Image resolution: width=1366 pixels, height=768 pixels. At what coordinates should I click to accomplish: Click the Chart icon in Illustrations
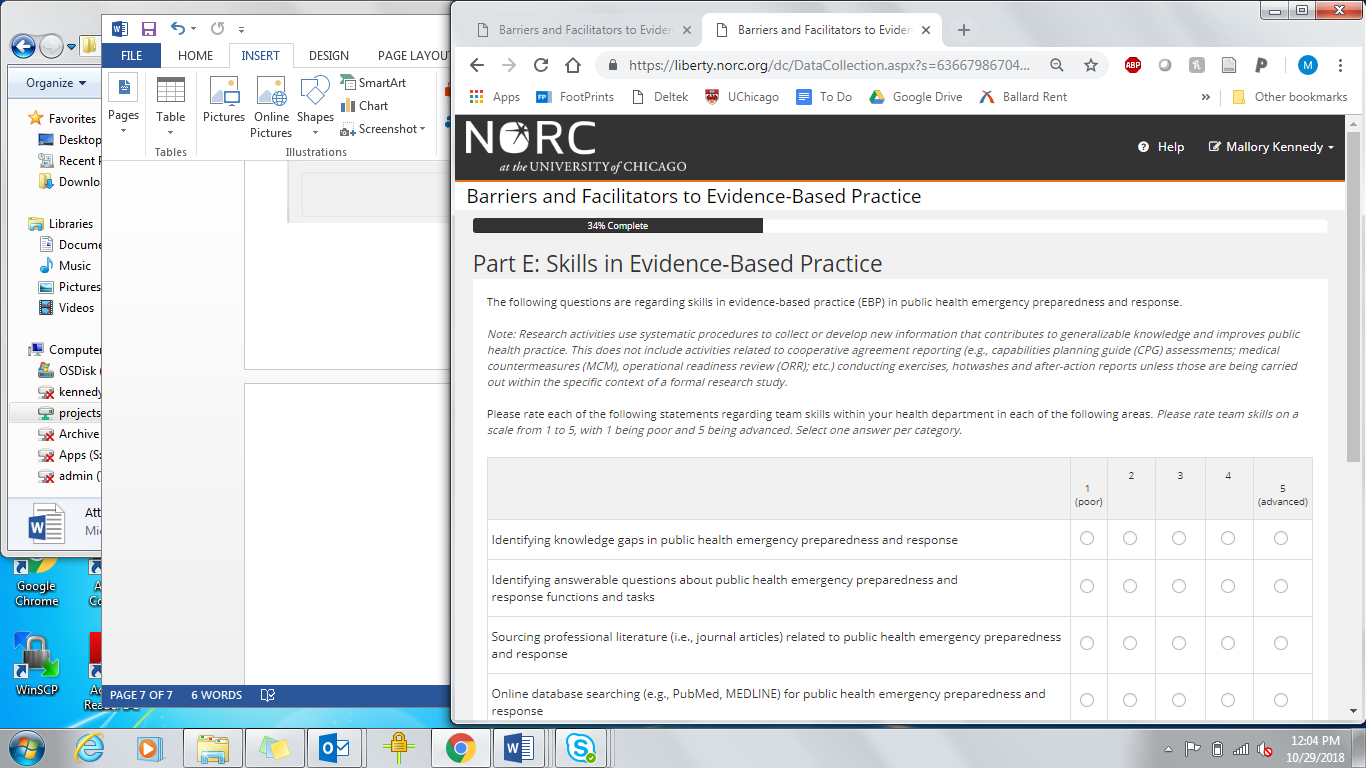(365, 106)
